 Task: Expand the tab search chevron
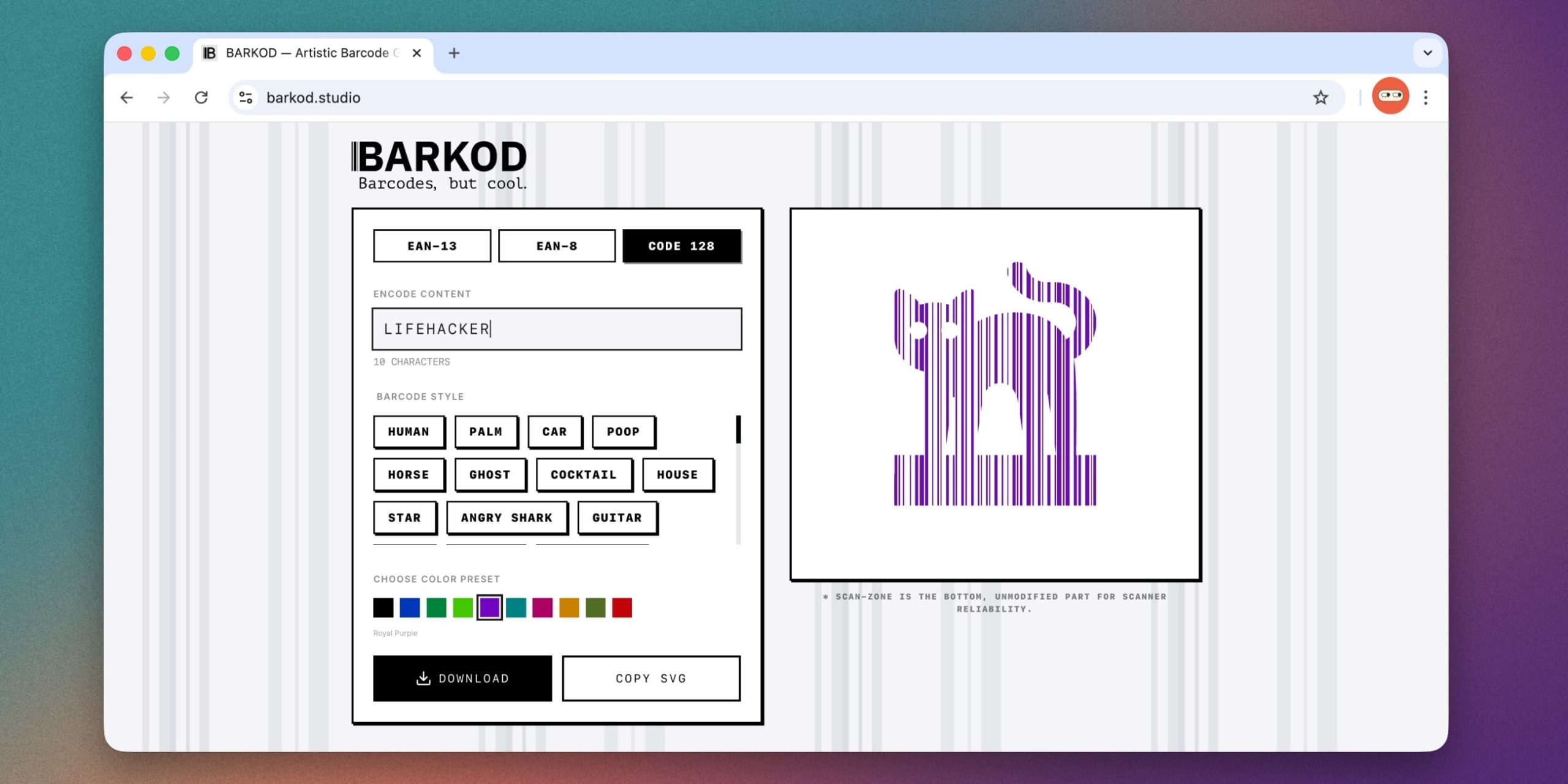click(1428, 53)
